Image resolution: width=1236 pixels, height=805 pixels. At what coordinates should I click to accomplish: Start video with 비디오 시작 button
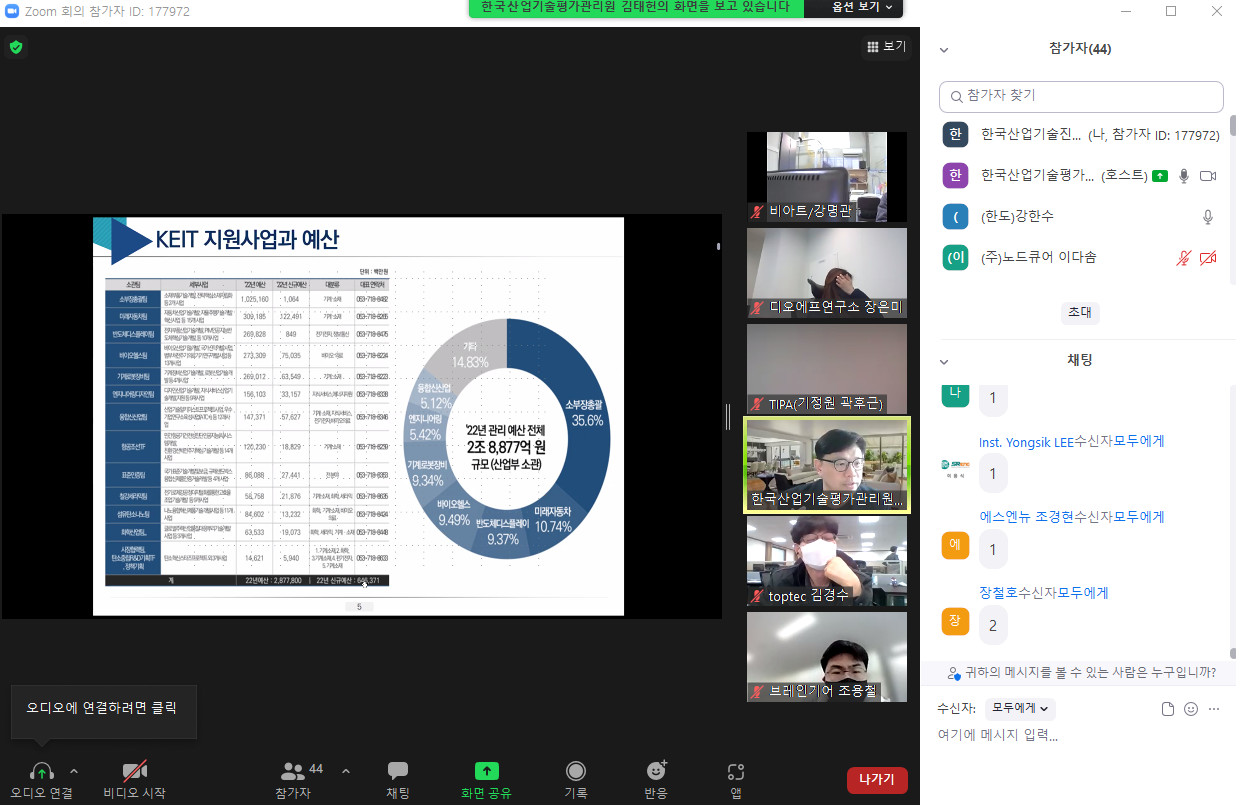point(134,780)
